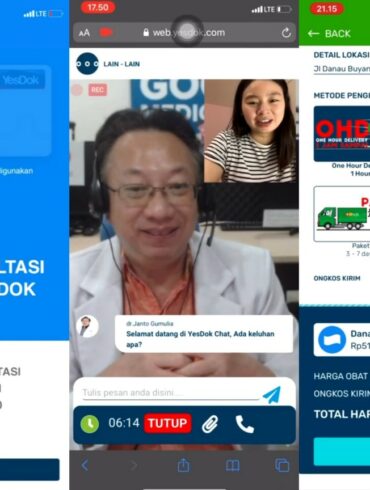
Task: Open the web.yesdok.com address field
Action: point(184,33)
